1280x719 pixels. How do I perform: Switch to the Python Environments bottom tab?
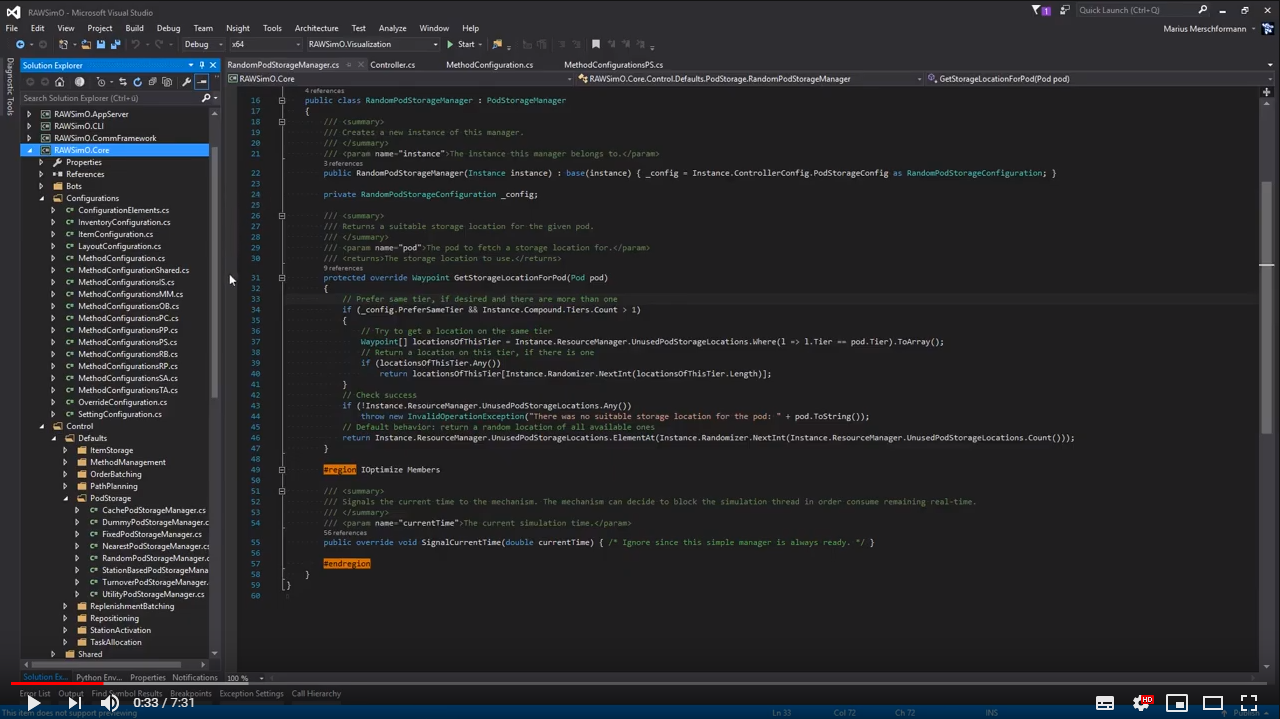click(98, 677)
